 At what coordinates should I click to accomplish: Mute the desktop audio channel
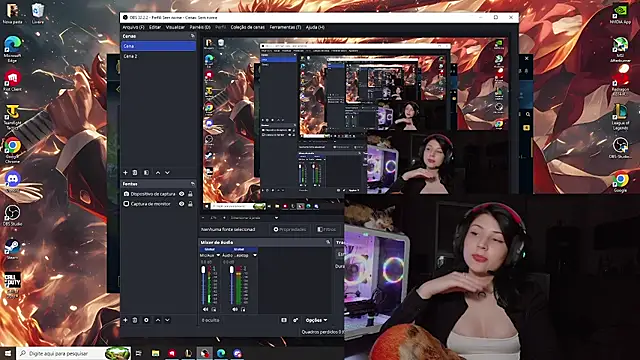coord(235,309)
